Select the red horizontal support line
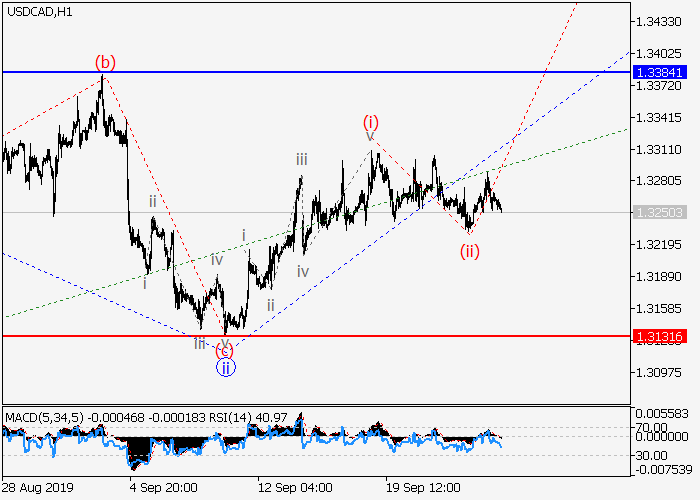700x500 pixels. 400,336
